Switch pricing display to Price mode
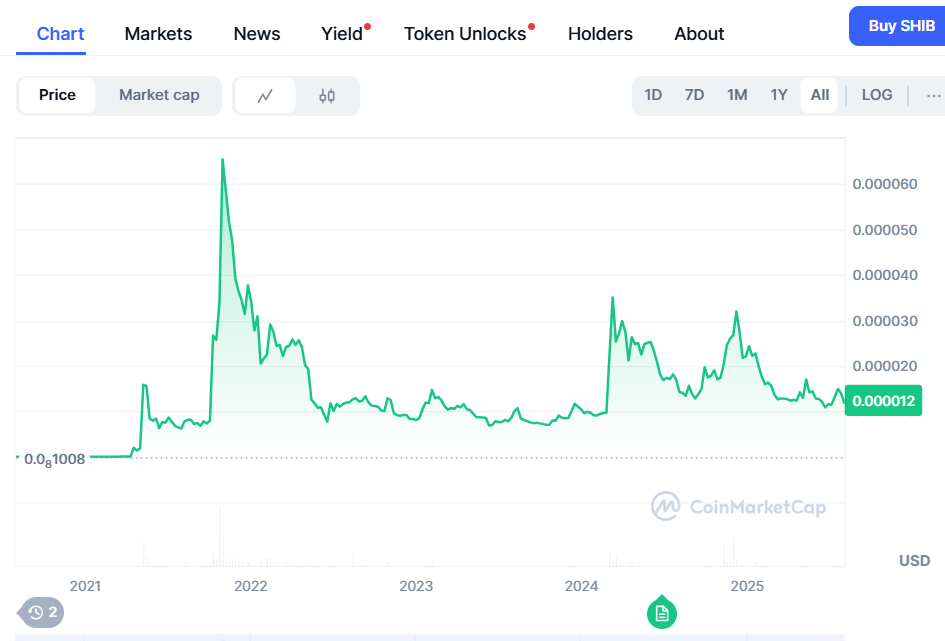Screen dimensions: 945x641 coord(57,94)
